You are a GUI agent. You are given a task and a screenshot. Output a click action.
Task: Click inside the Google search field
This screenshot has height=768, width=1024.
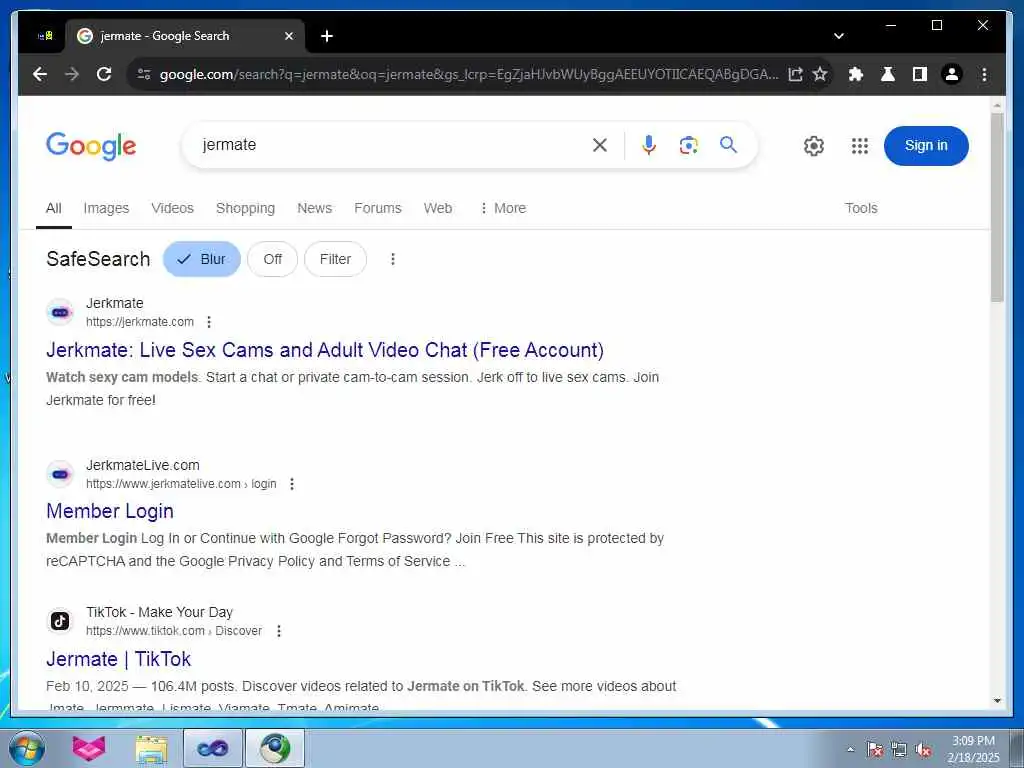[x=392, y=145]
